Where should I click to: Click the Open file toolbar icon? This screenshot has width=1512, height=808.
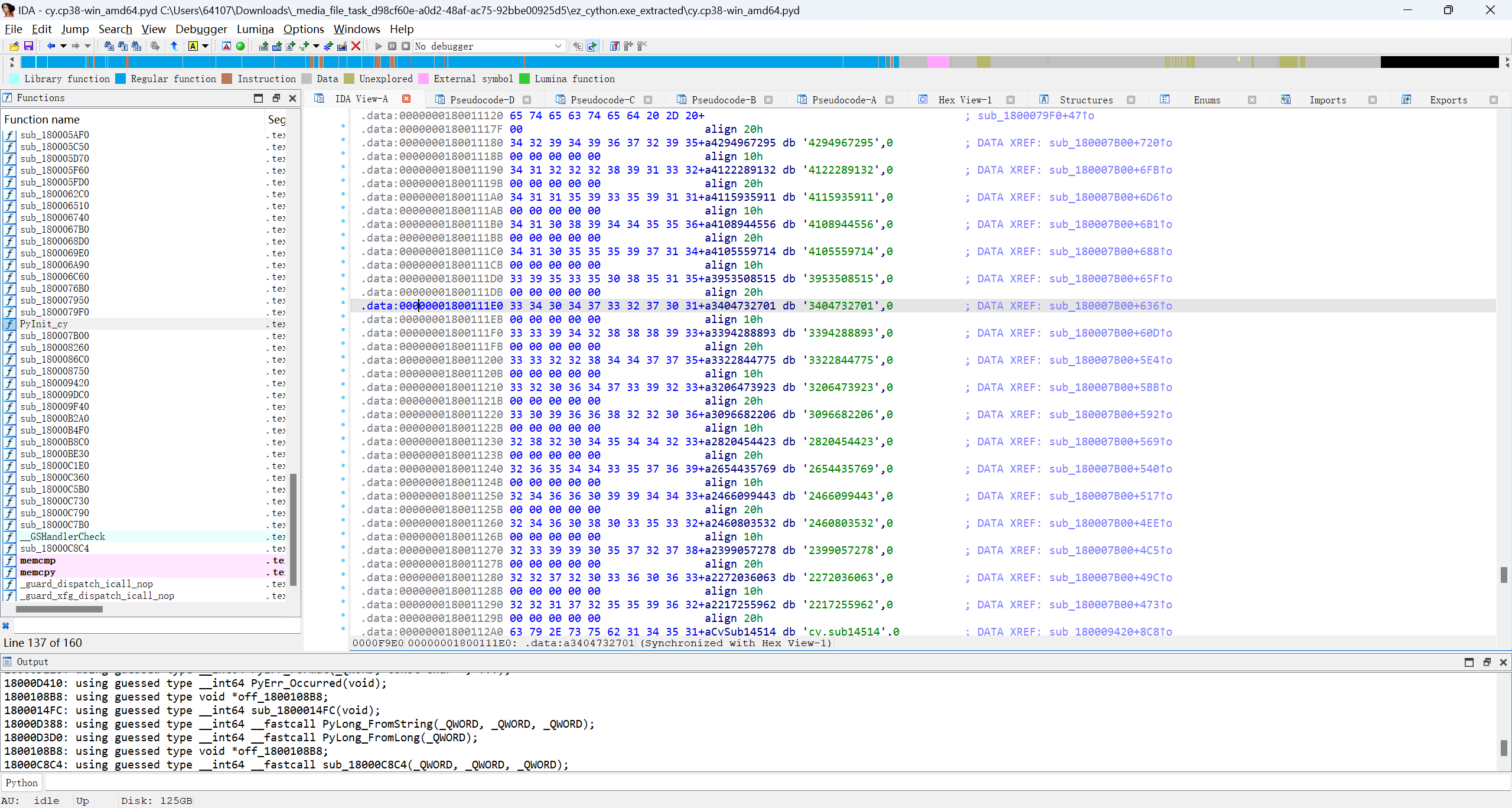pyautogui.click(x=14, y=46)
